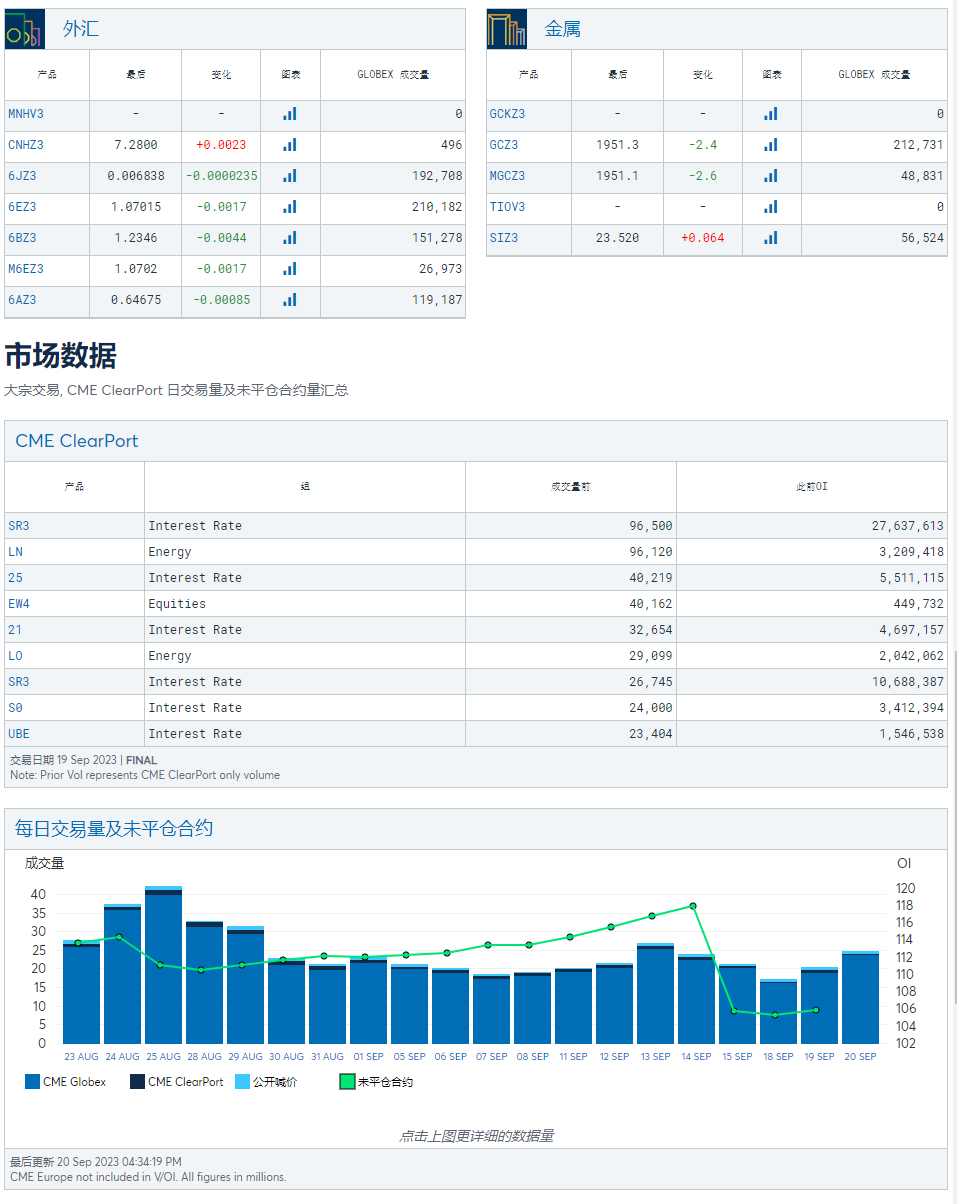Open product link GCKZ3
The width and height of the screenshot is (957, 1204).
point(507,114)
